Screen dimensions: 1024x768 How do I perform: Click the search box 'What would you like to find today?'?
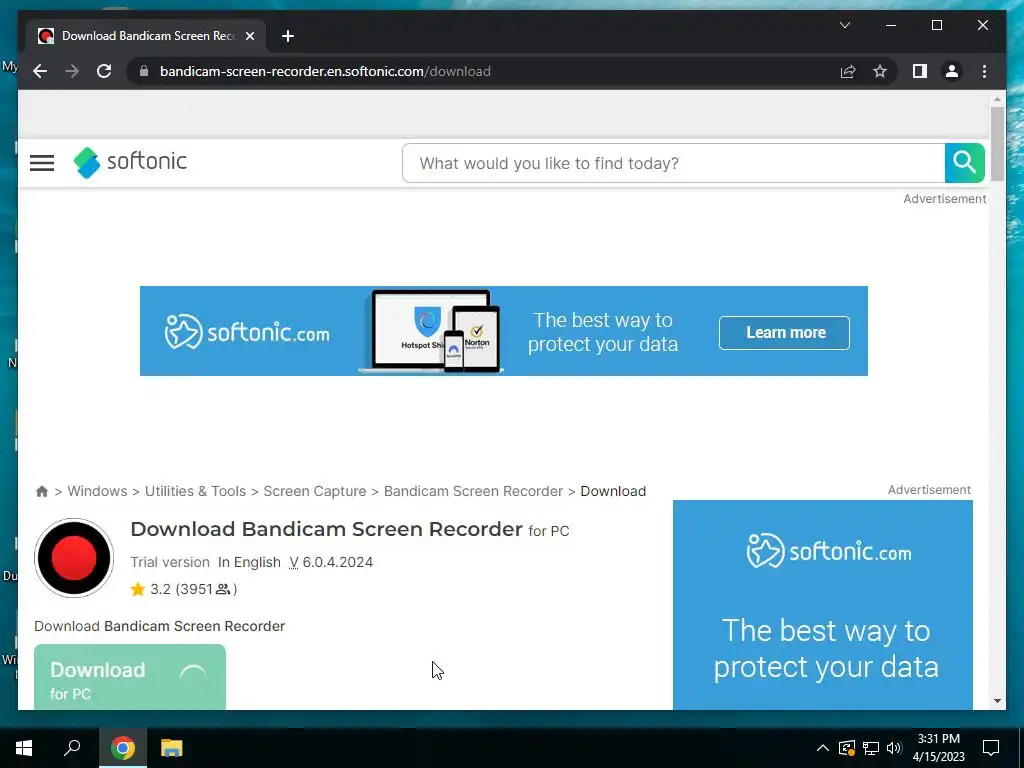(x=673, y=163)
